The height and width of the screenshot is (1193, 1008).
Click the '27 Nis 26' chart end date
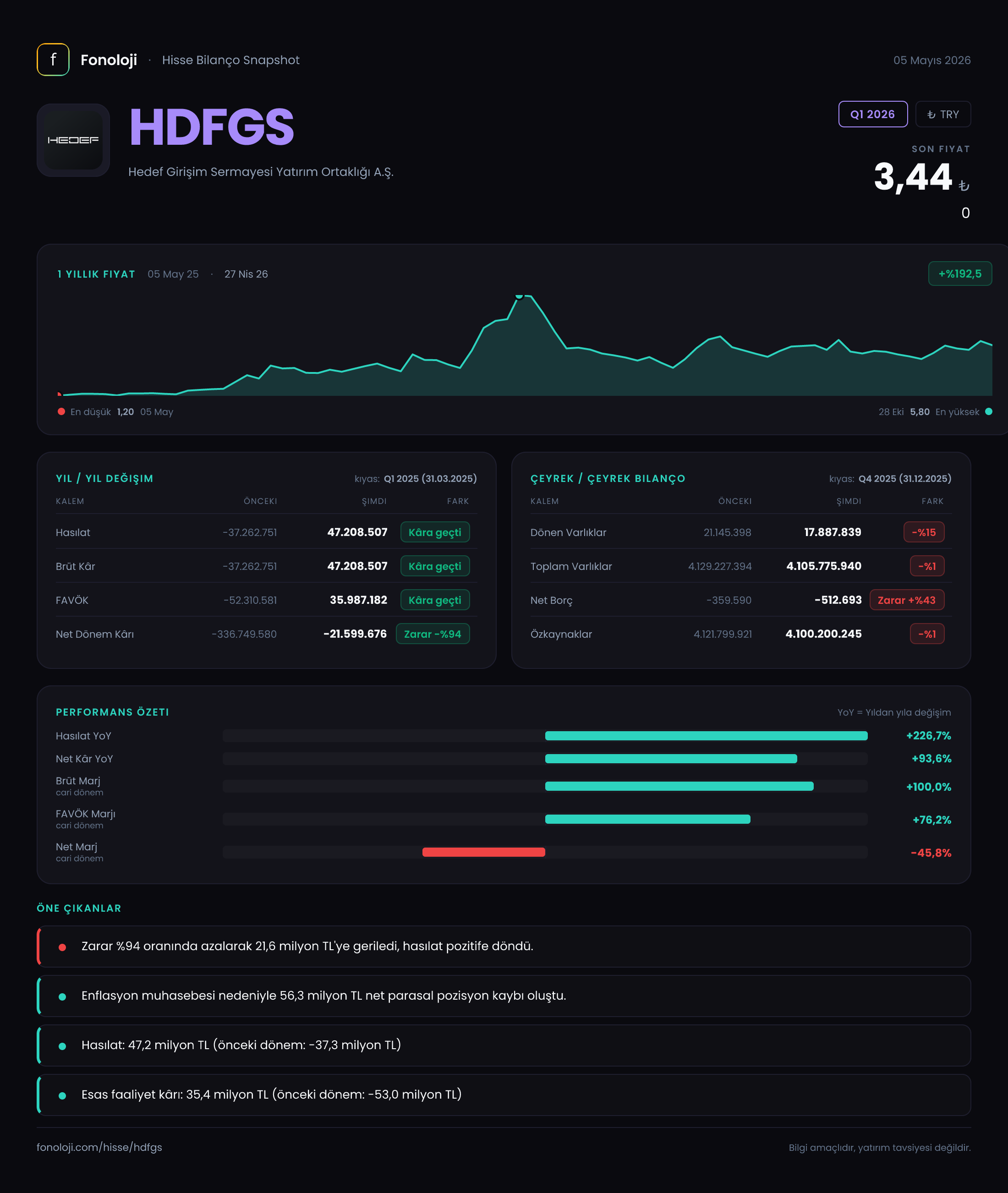(x=246, y=274)
